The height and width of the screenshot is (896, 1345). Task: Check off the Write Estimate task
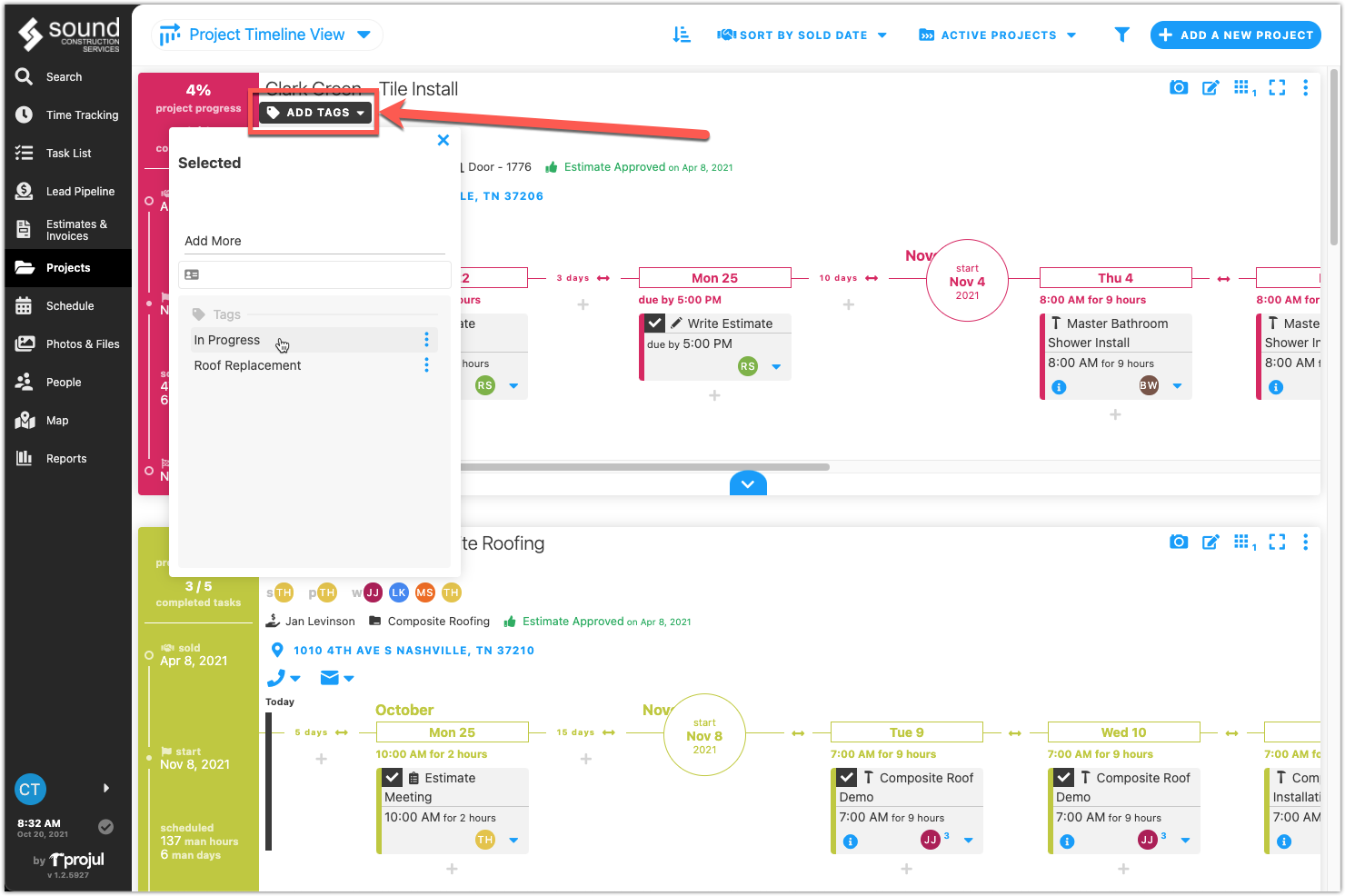coord(653,323)
